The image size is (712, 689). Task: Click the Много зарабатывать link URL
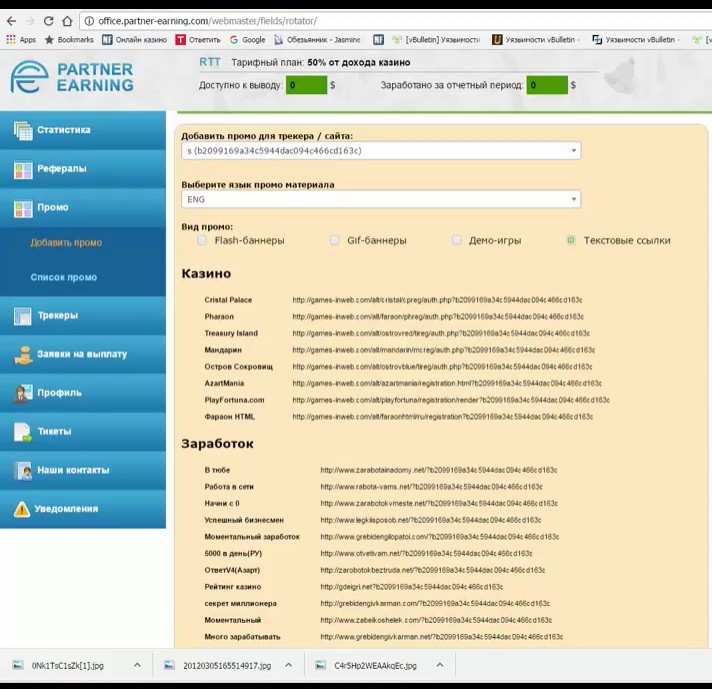[x=442, y=637]
